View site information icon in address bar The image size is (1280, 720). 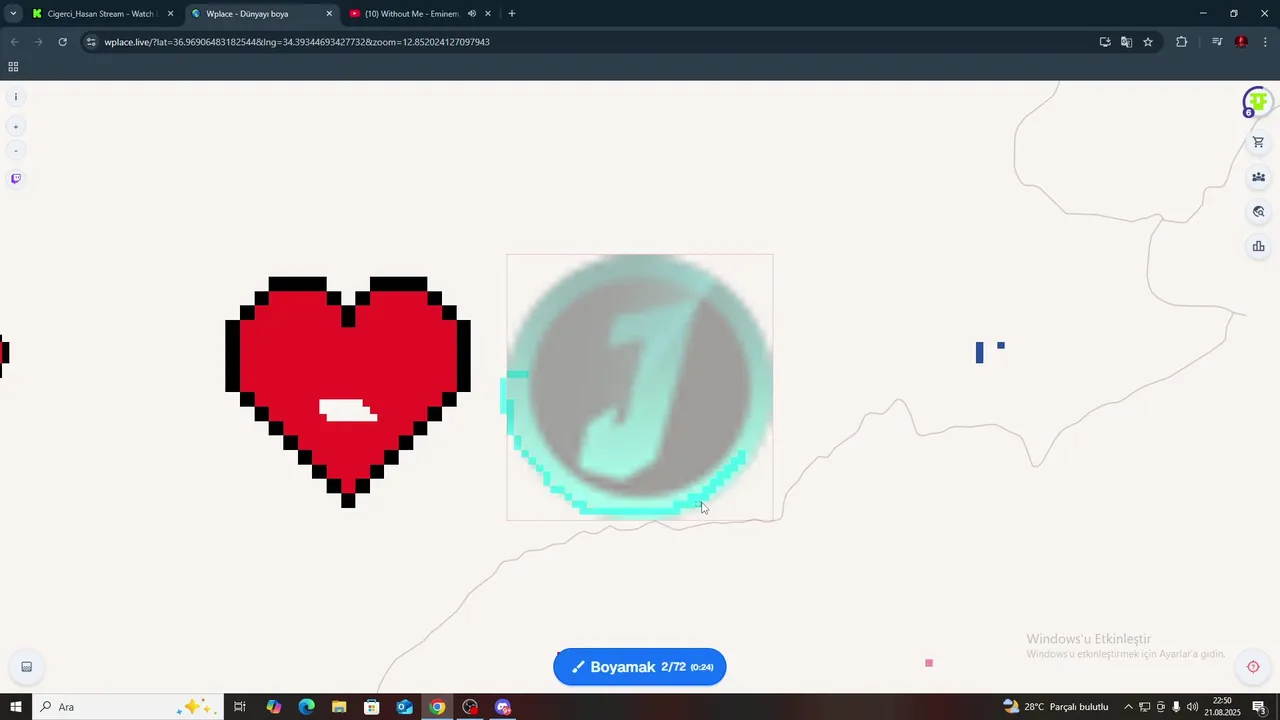pos(91,42)
